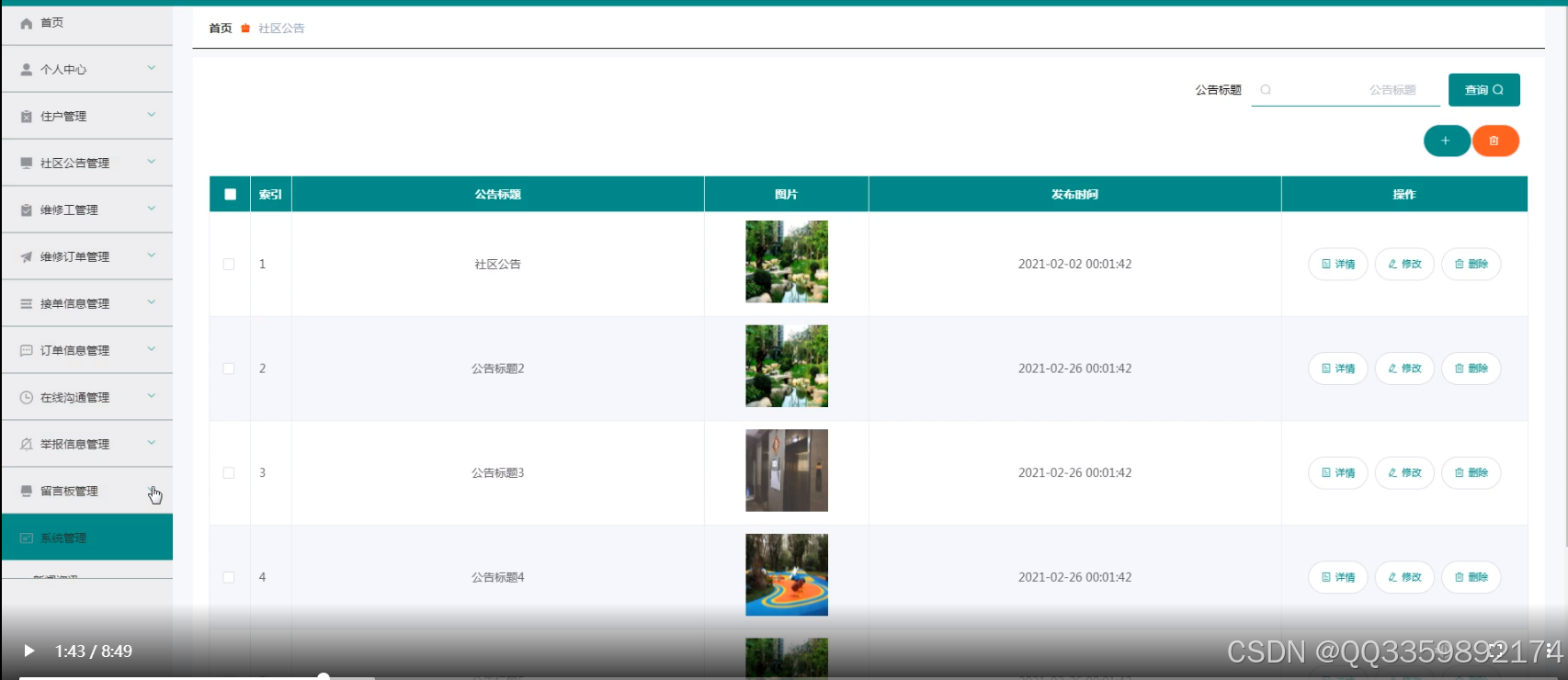Click the chat icon for 订单信息管理
Screen dimensions: 1568x680
pyautogui.click(x=27, y=350)
